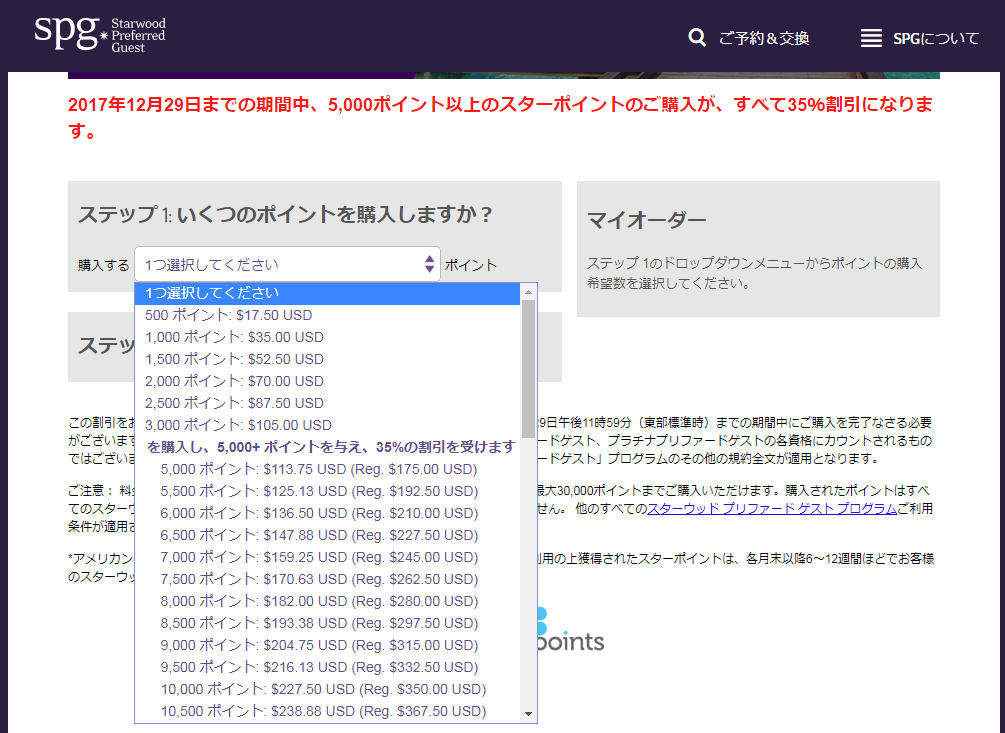Click the ステップ 1 heading text
The width and height of the screenshot is (1005, 733).
tap(285, 214)
